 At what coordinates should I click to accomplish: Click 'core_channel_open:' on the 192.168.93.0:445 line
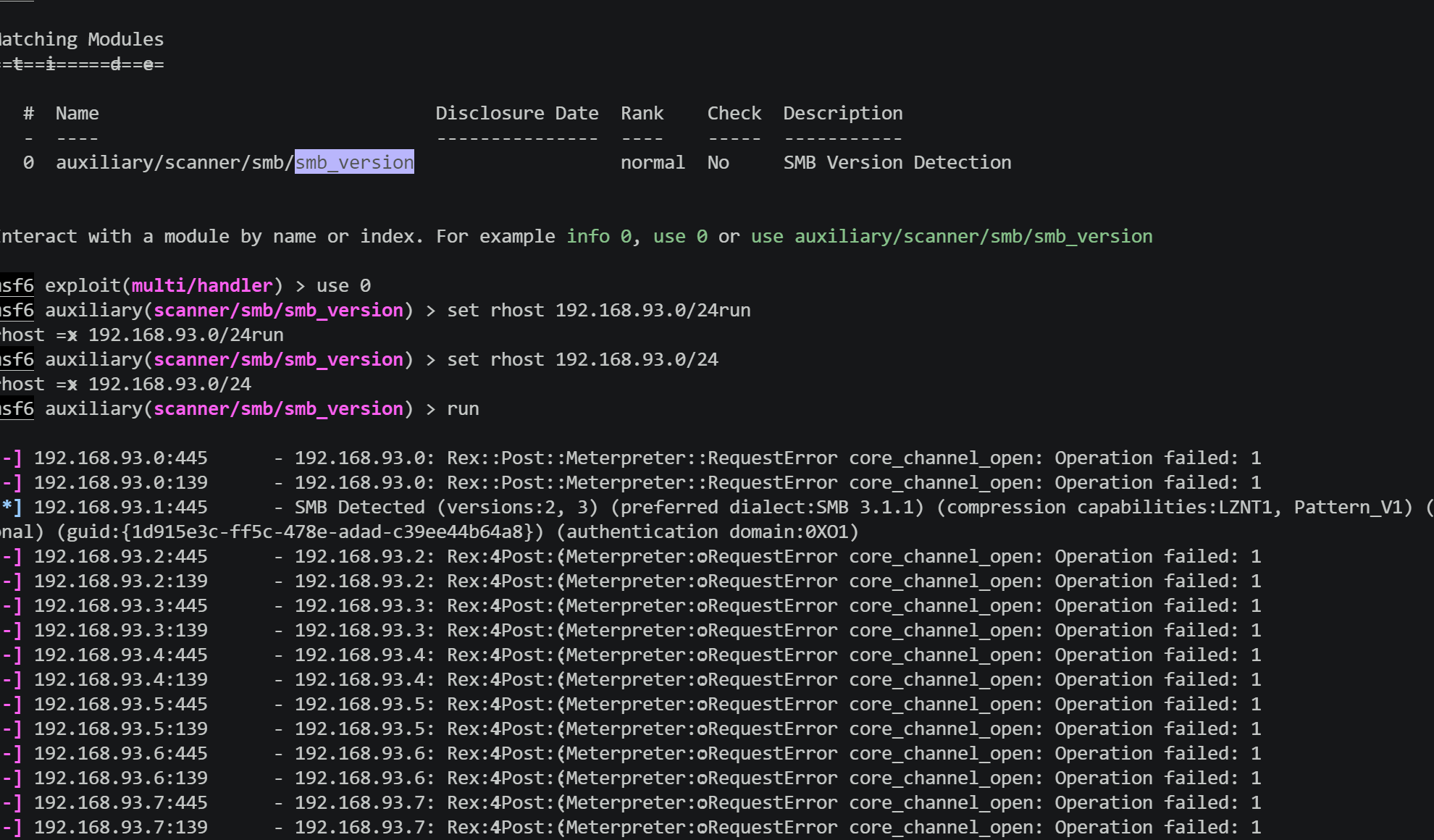tap(947, 458)
